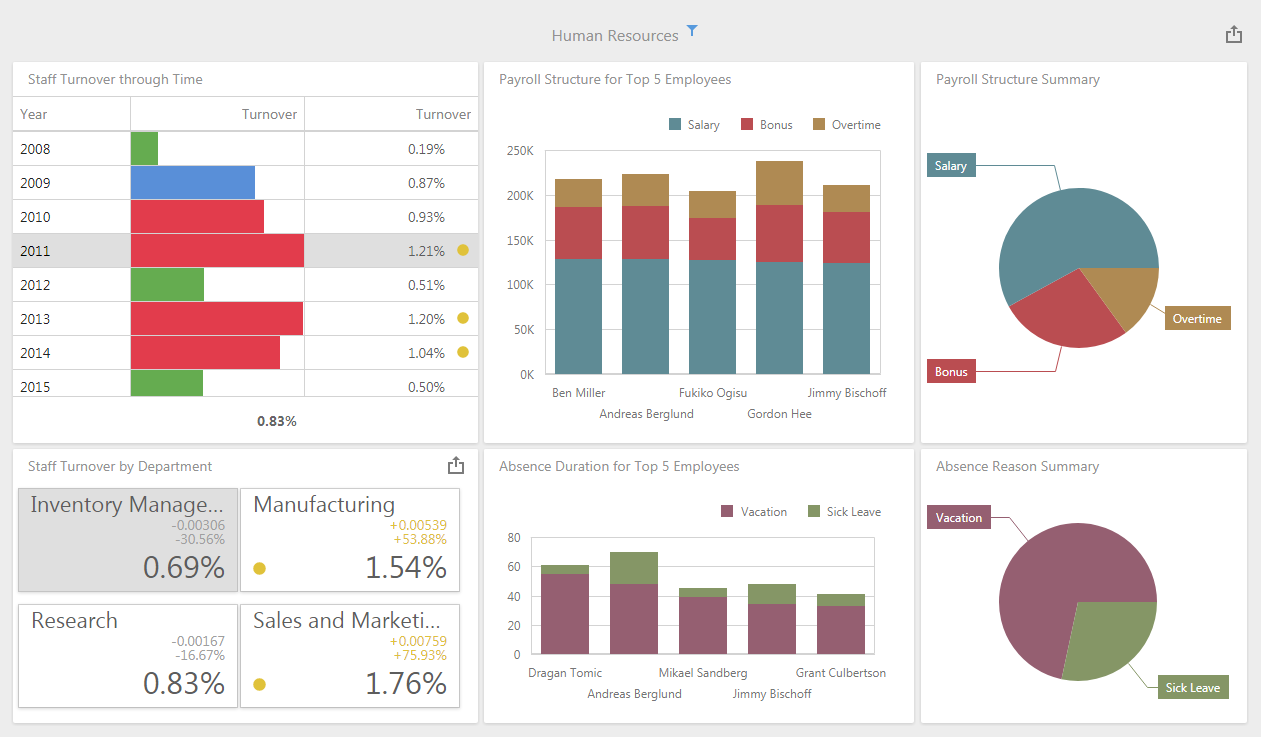Click the yellow indicator dot in 2014 row
The image size is (1261, 737).
462,352
